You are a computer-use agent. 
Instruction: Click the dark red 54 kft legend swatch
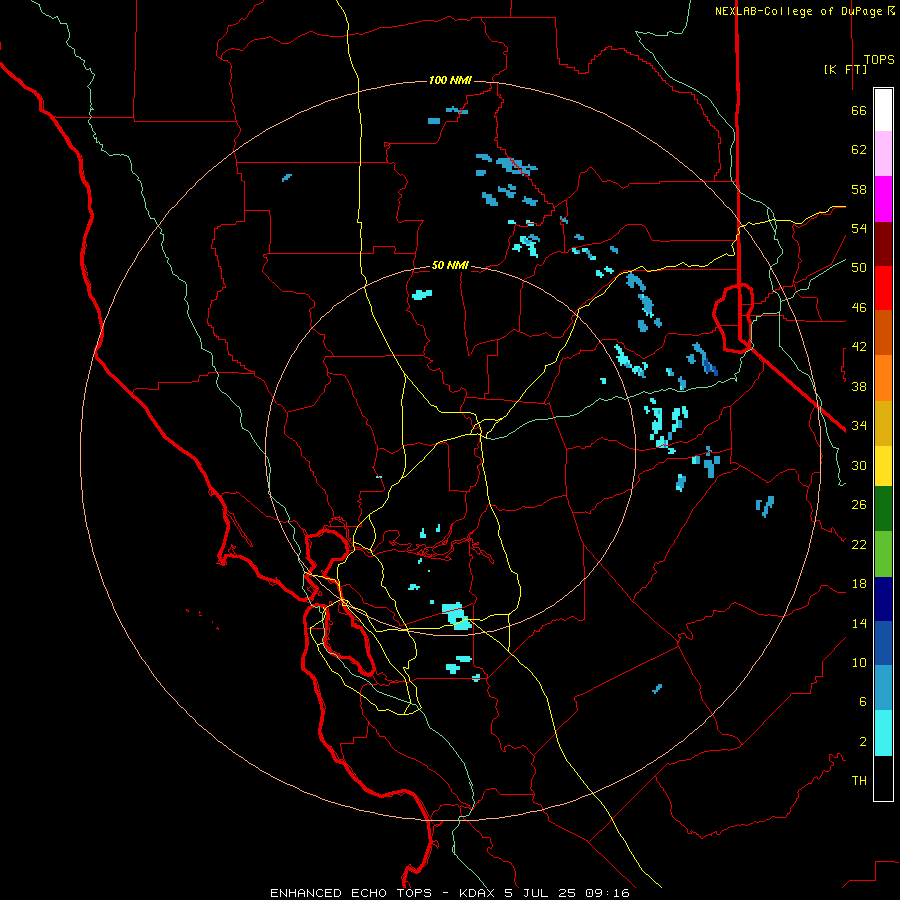883,244
